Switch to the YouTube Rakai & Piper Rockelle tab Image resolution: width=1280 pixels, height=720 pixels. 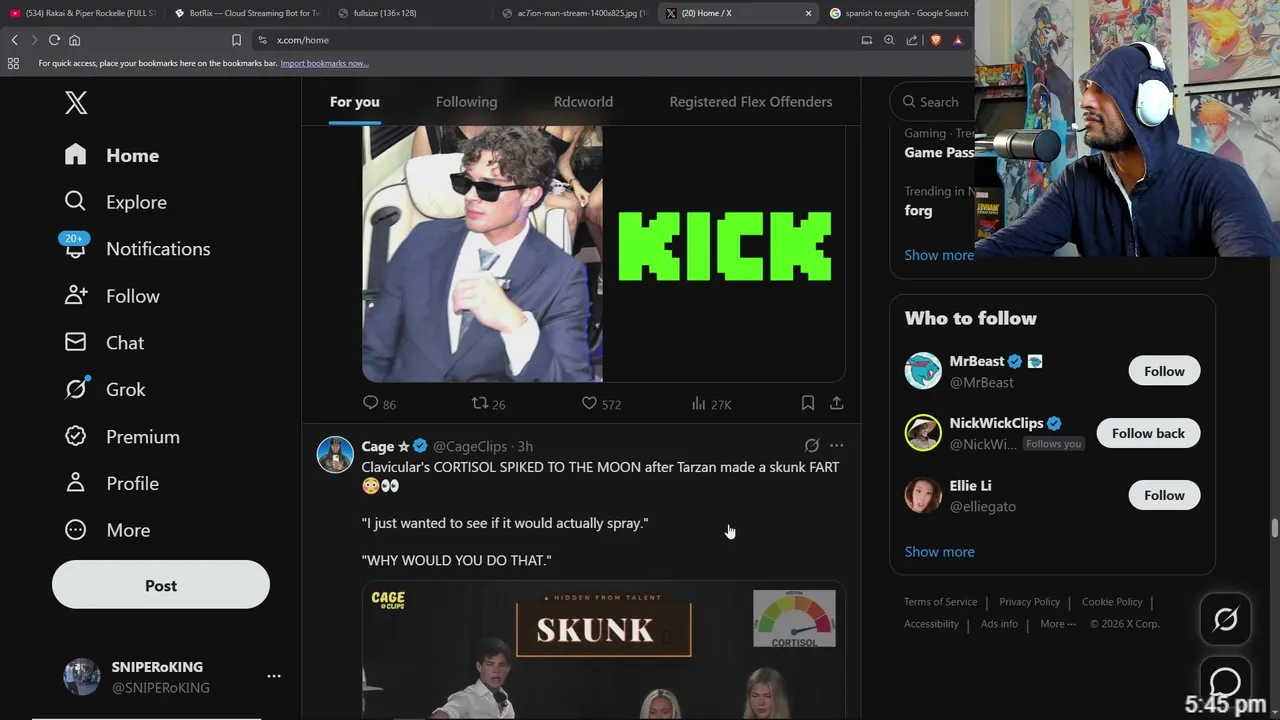pyautogui.click(x=82, y=13)
